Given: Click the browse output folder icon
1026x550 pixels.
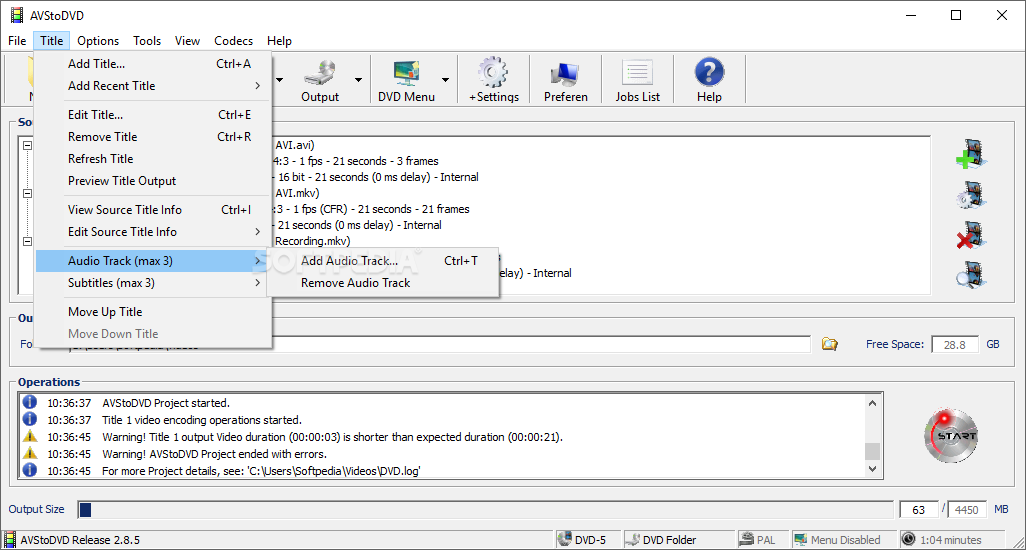Looking at the screenshot, I should [x=830, y=344].
